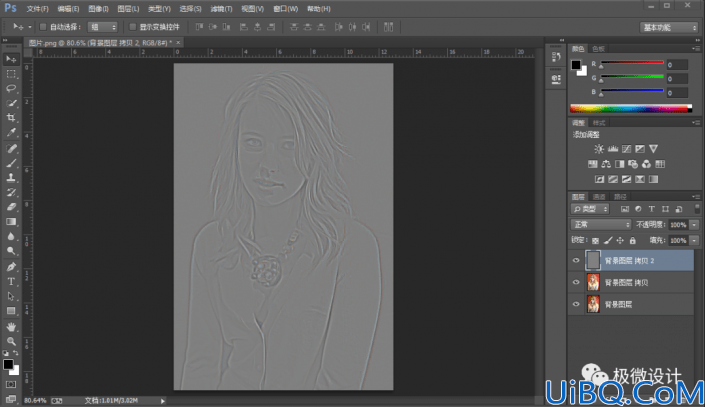Image resolution: width=705 pixels, height=407 pixels.
Task: Open Move tool preset picker arrow
Action: pyautogui.click(x=30, y=27)
